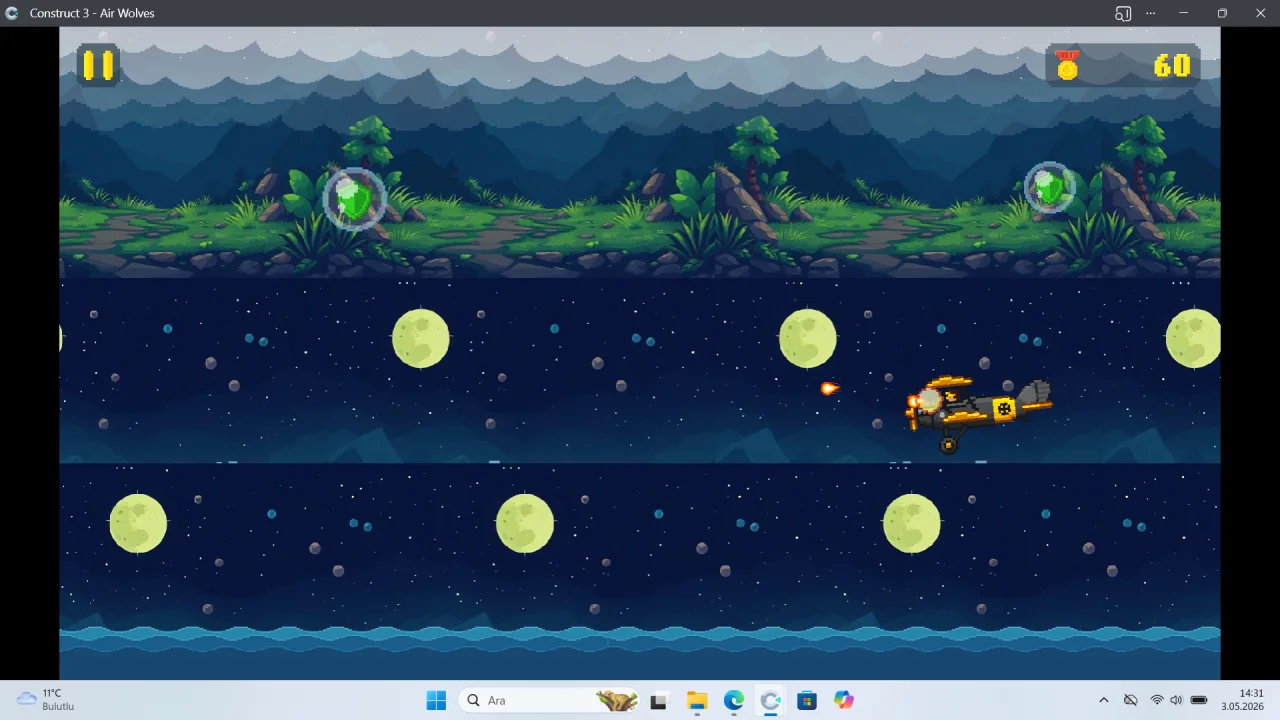Click the volume speaker icon in the tray
This screenshot has height=720, width=1280.
tap(1176, 700)
